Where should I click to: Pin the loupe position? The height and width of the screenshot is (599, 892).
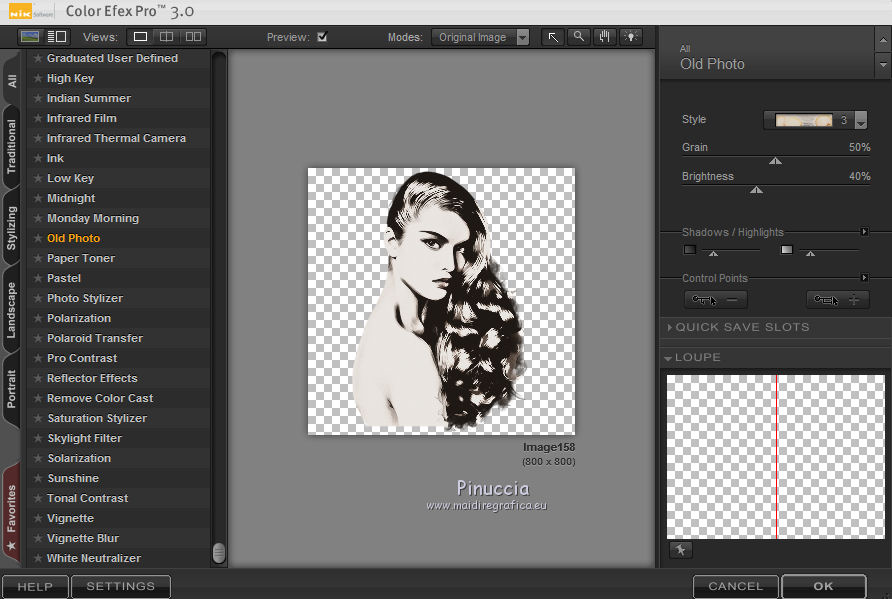(x=680, y=550)
